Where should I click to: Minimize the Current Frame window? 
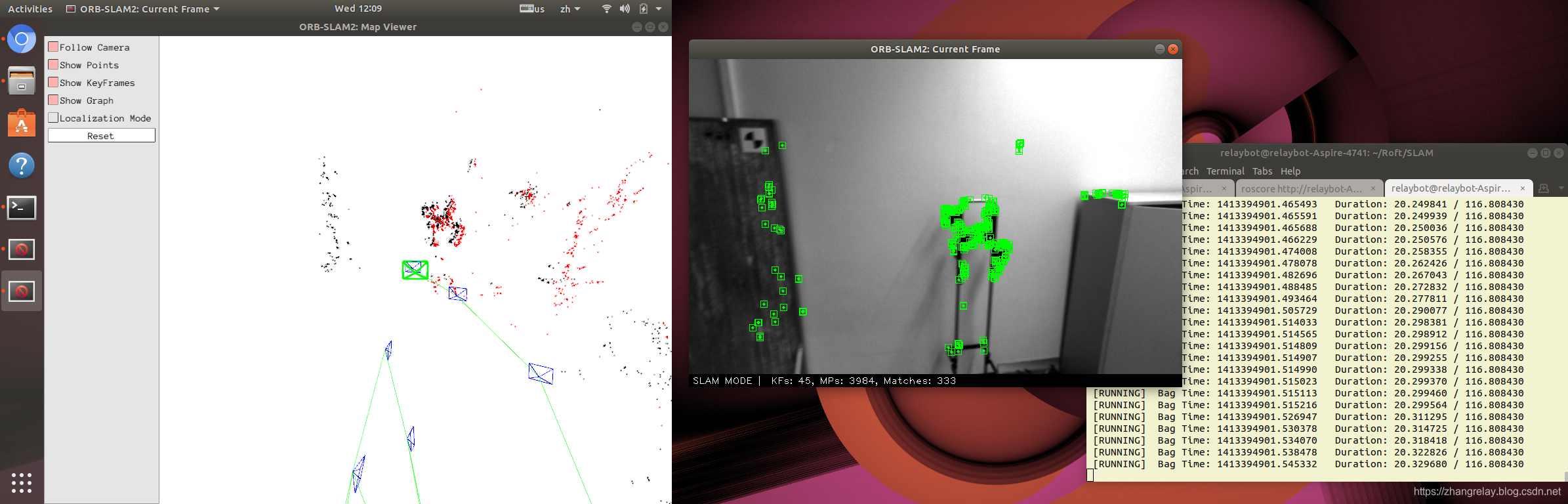1159,49
